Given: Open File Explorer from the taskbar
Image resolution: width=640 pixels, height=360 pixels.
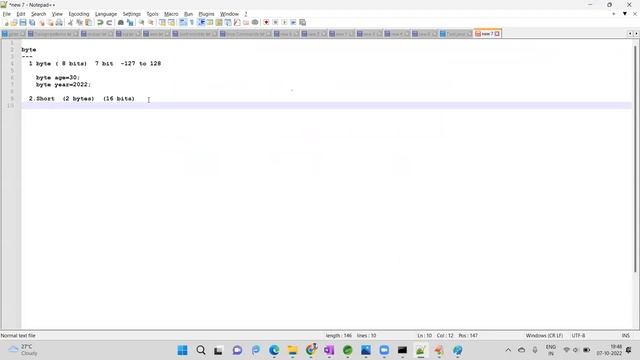Looking at the screenshot, I should (292, 350).
